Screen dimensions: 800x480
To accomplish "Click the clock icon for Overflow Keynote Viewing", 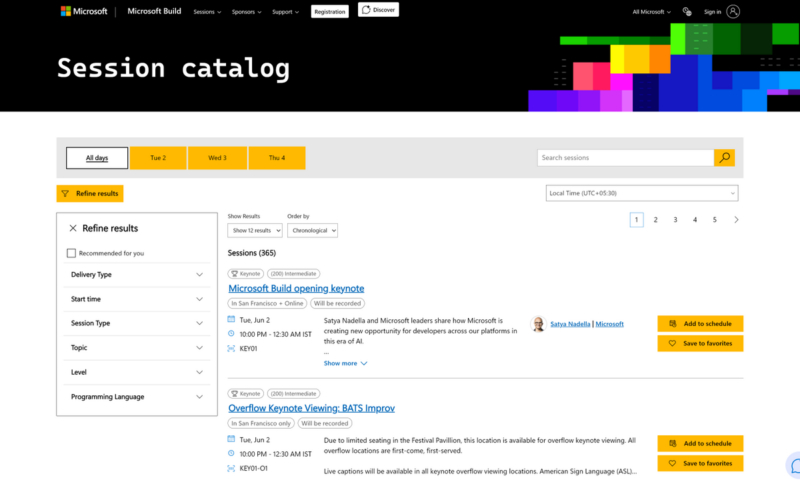I will 231,453.
